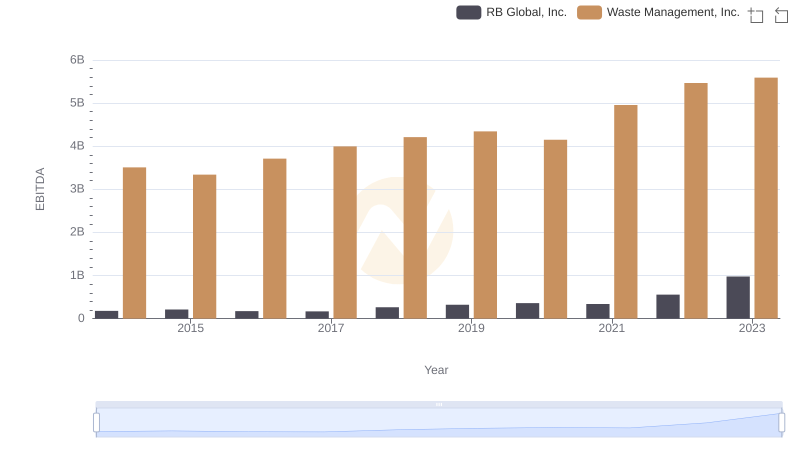Screen dimensions: 800x461
Task: Grab the right handle of zoom slider
Action: 781,423
